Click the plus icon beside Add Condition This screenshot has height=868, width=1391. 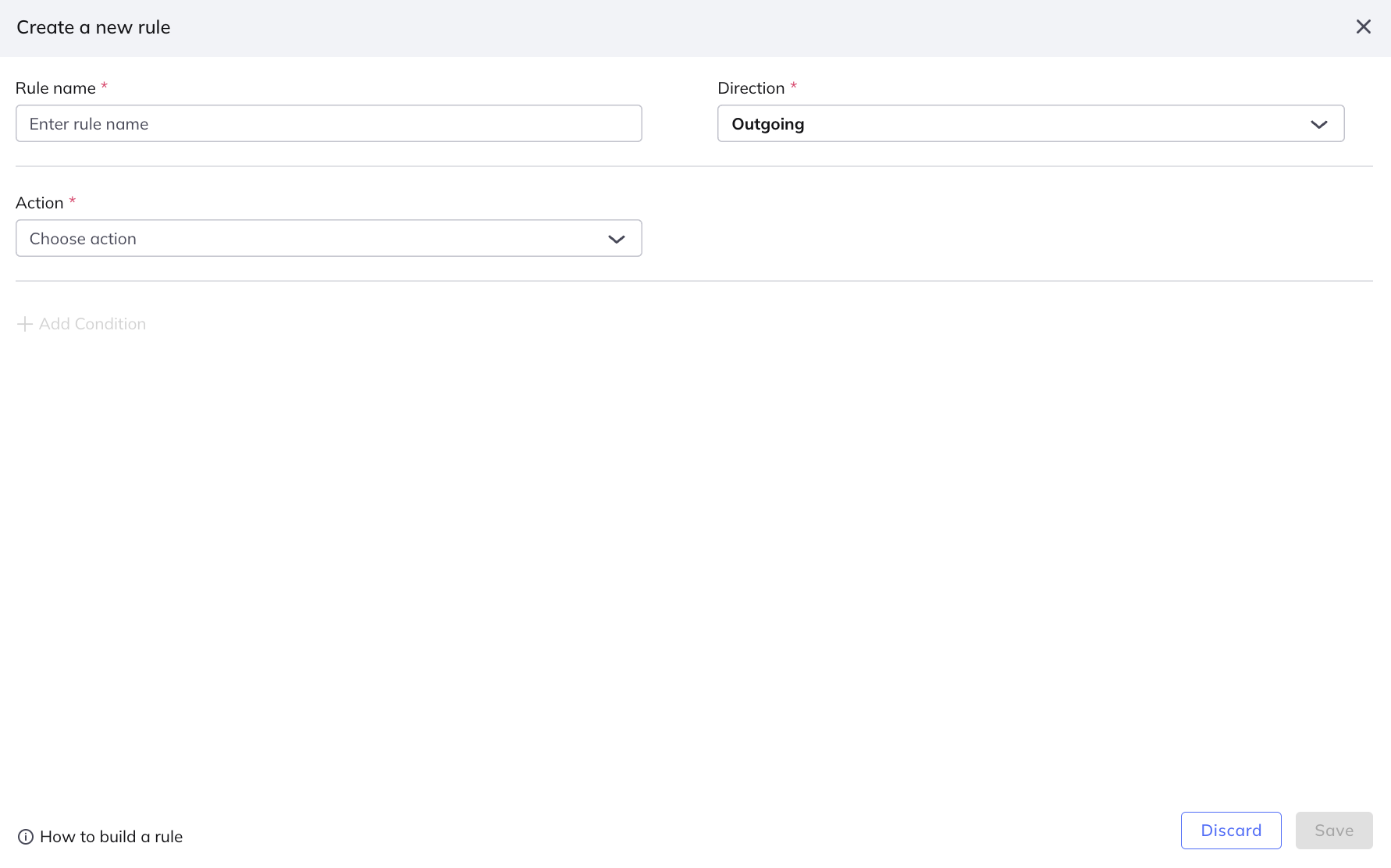pyautogui.click(x=25, y=324)
